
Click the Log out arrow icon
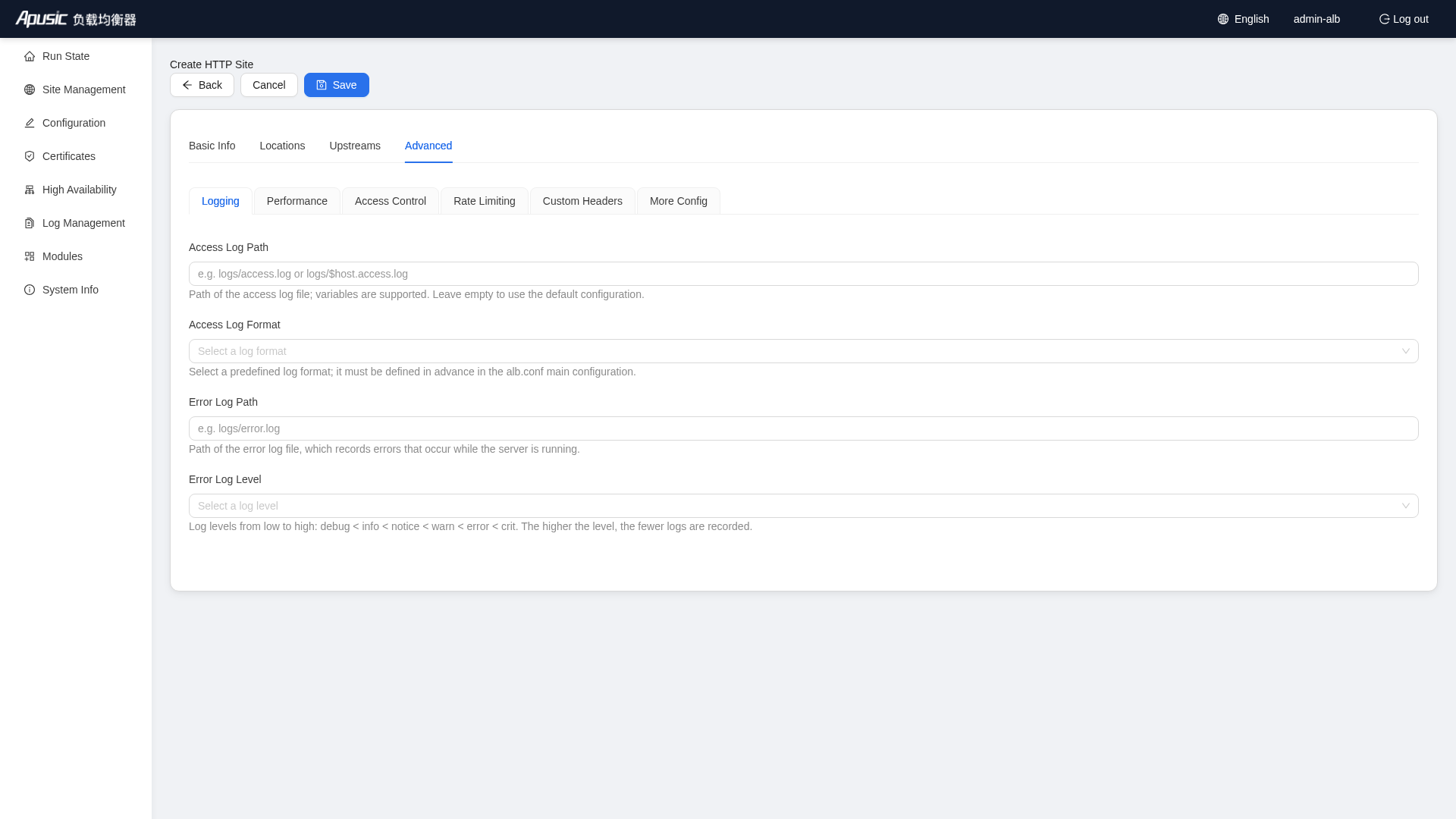(x=1384, y=19)
